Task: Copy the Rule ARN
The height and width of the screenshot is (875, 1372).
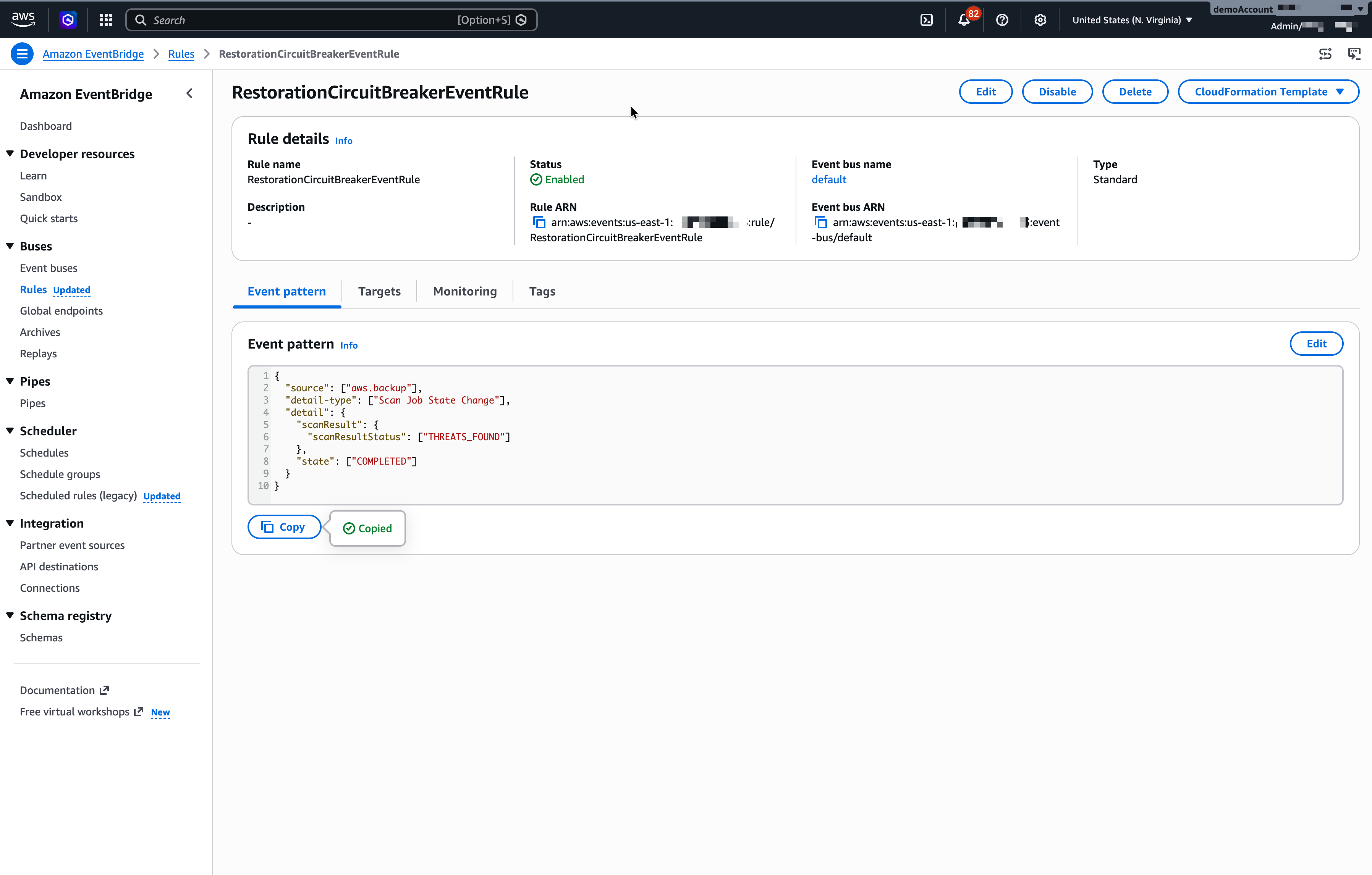Action: pyautogui.click(x=539, y=222)
